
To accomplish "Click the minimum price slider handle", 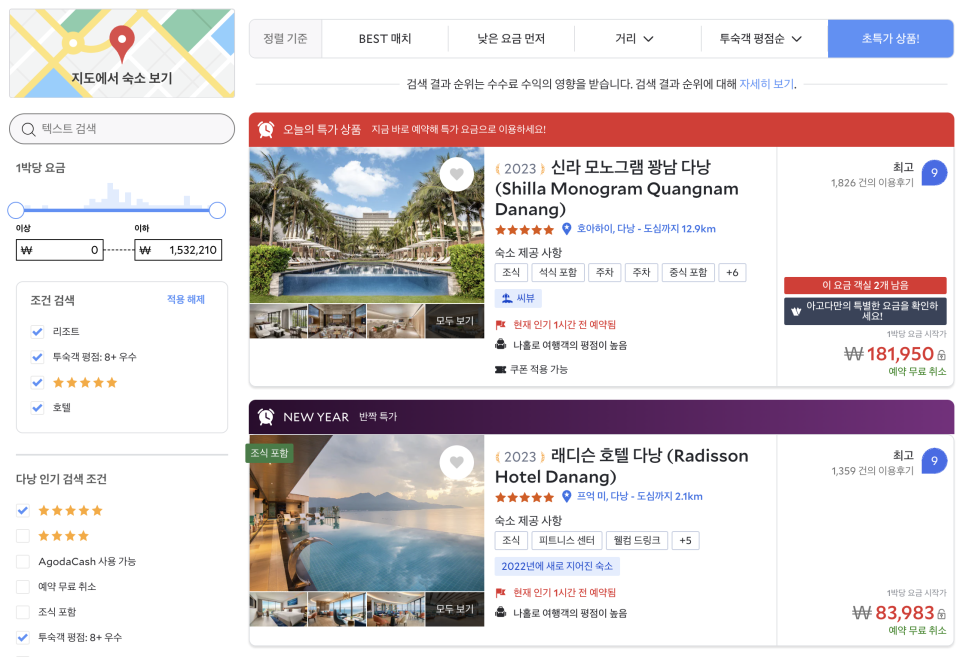I will coord(16,210).
